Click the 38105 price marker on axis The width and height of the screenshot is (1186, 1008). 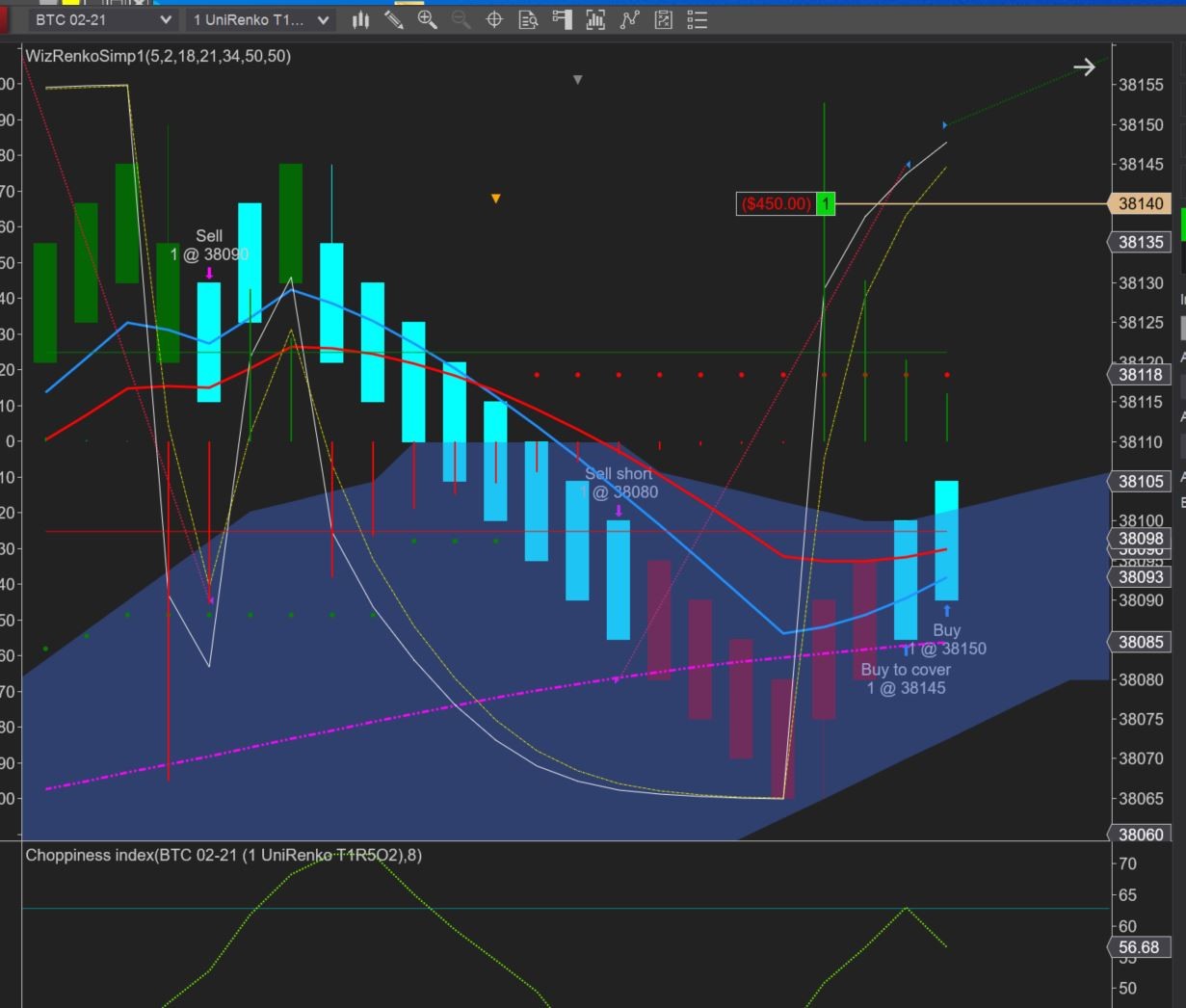coord(1142,481)
